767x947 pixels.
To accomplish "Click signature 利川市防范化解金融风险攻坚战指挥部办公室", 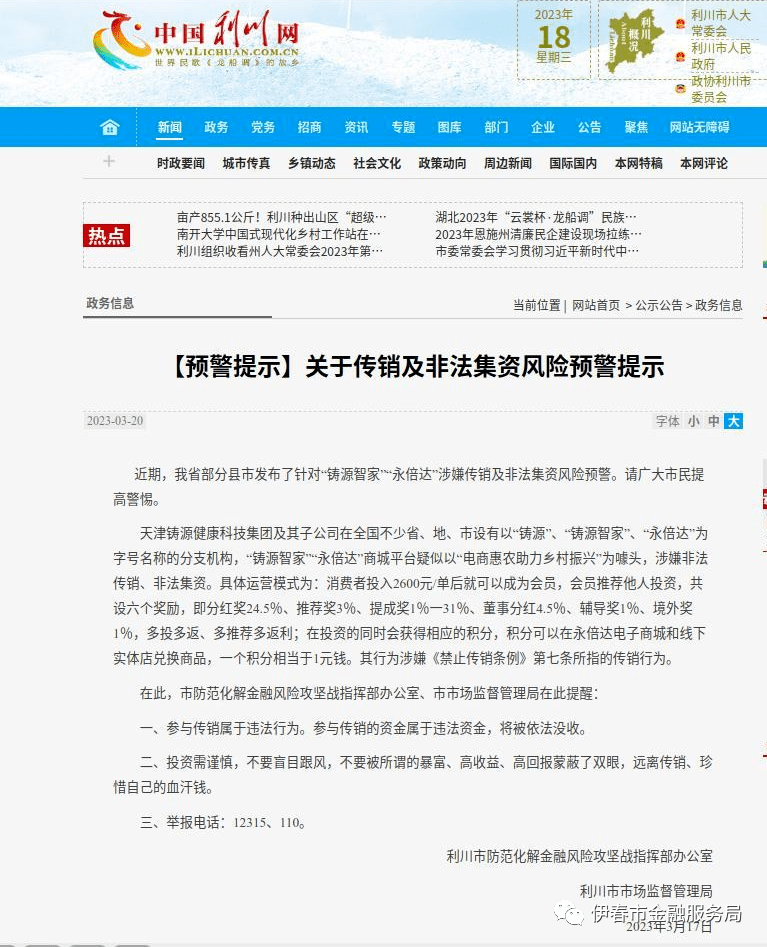I will 580,856.
